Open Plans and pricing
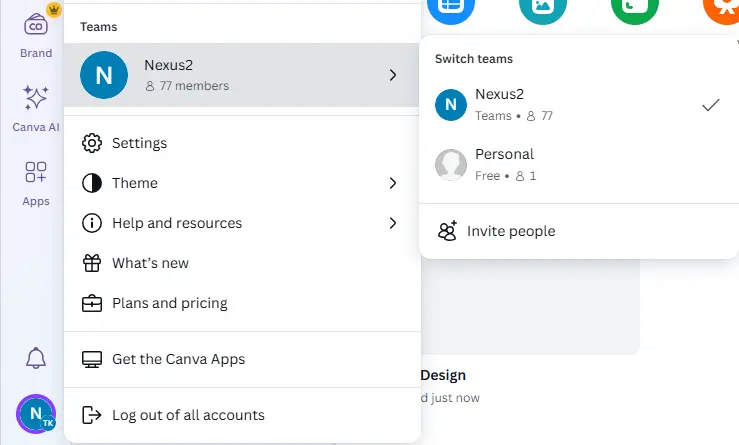 pos(242,303)
